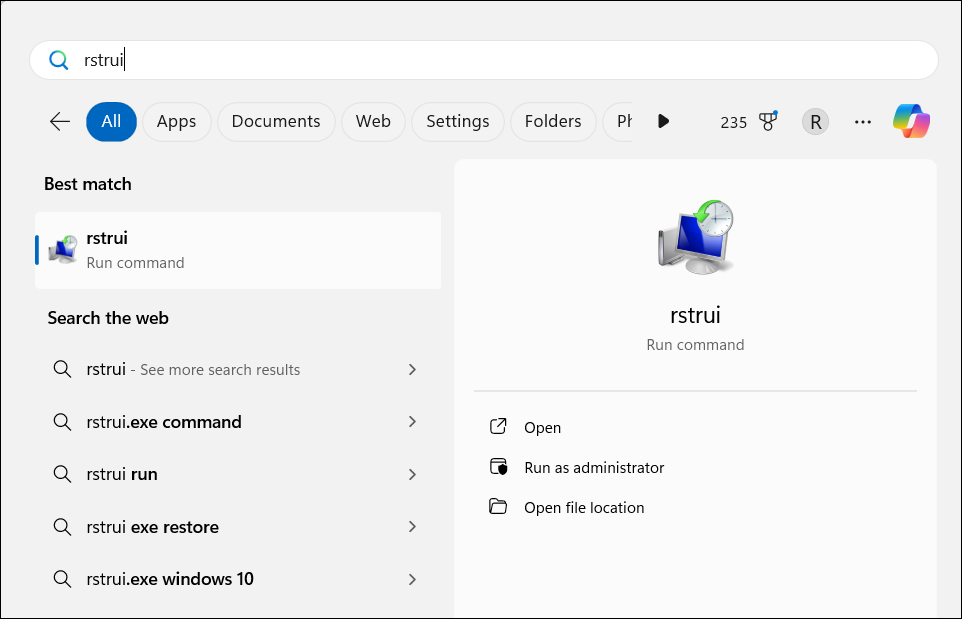Screen dimensions: 962x619
Task: Click the rewards trophy icon
Action: [x=768, y=121]
